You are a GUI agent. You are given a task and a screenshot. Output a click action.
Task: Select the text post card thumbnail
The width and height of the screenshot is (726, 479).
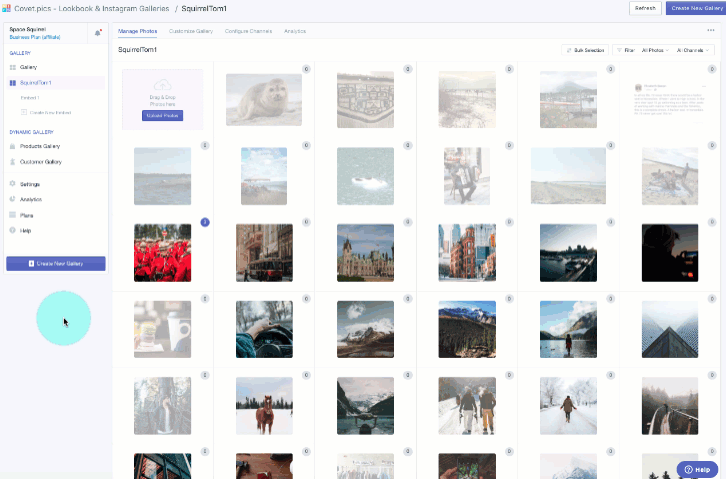[670, 100]
